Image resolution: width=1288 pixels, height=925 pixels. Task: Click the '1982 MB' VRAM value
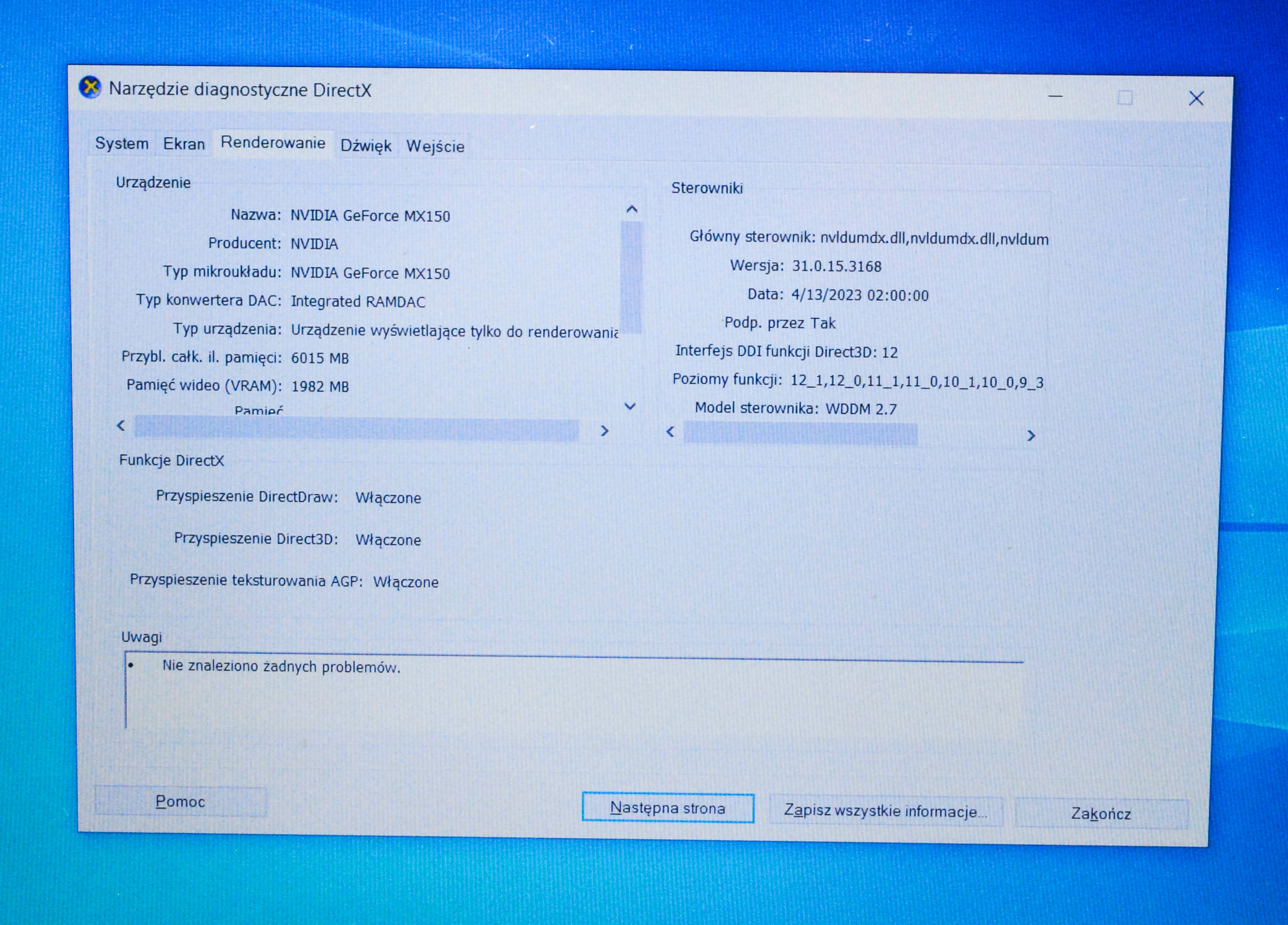coord(320,386)
